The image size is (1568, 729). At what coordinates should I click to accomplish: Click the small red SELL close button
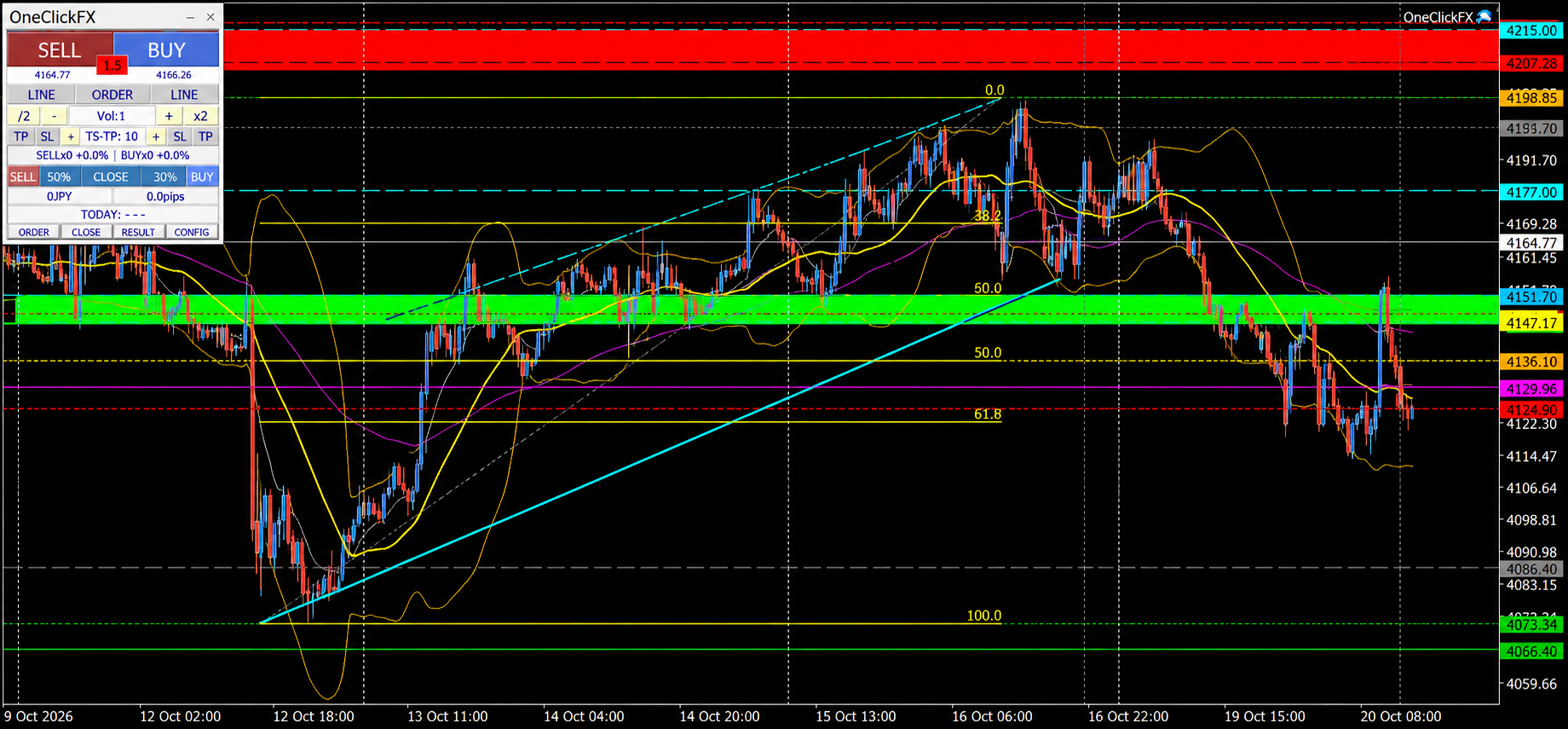(x=23, y=176)
